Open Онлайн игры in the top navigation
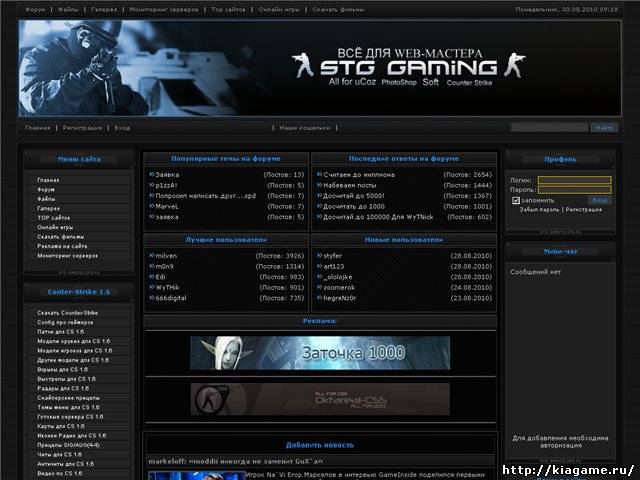Screen dimensions: 640x480 tap(279, 9)
